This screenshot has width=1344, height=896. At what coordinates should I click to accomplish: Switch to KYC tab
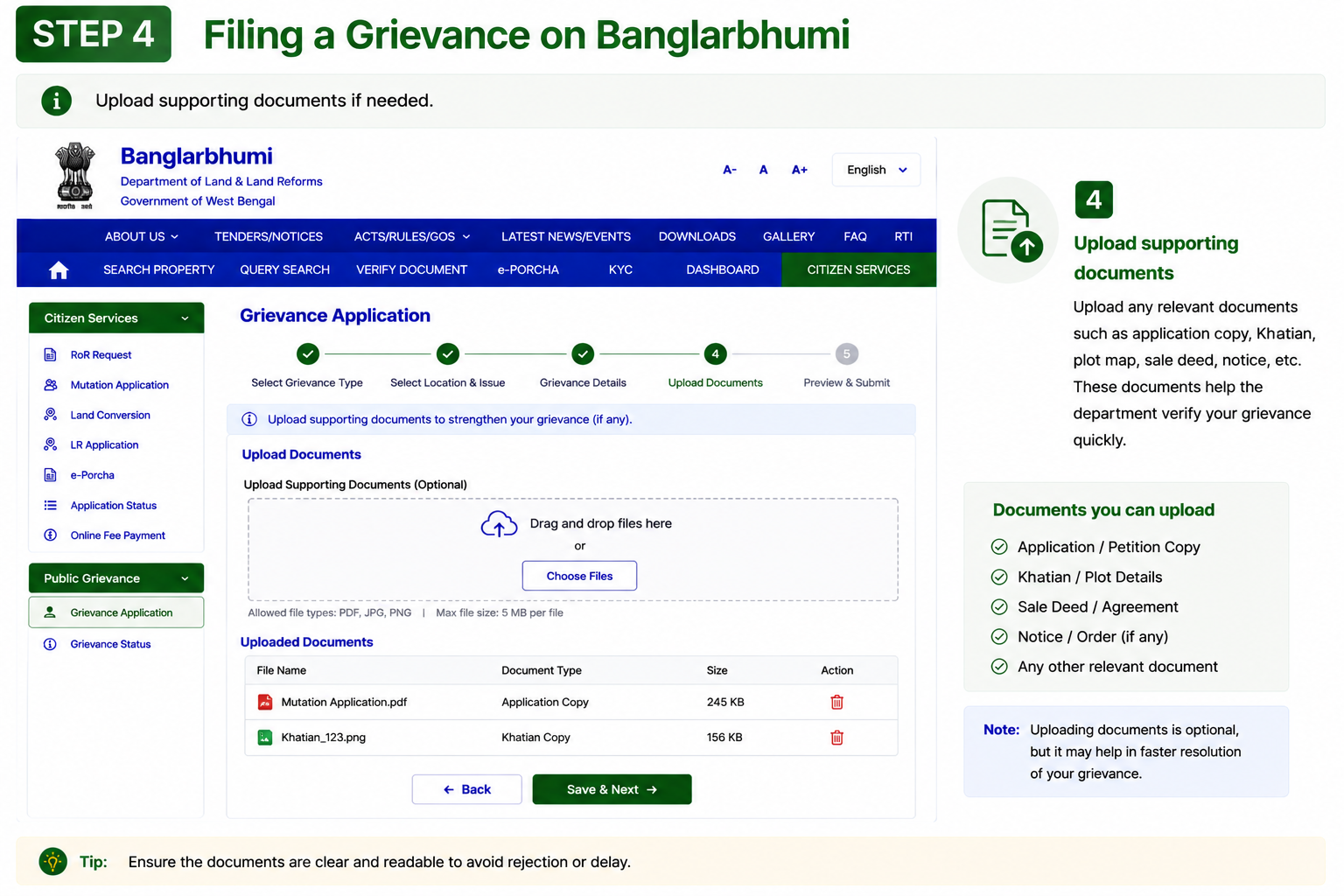620,269
